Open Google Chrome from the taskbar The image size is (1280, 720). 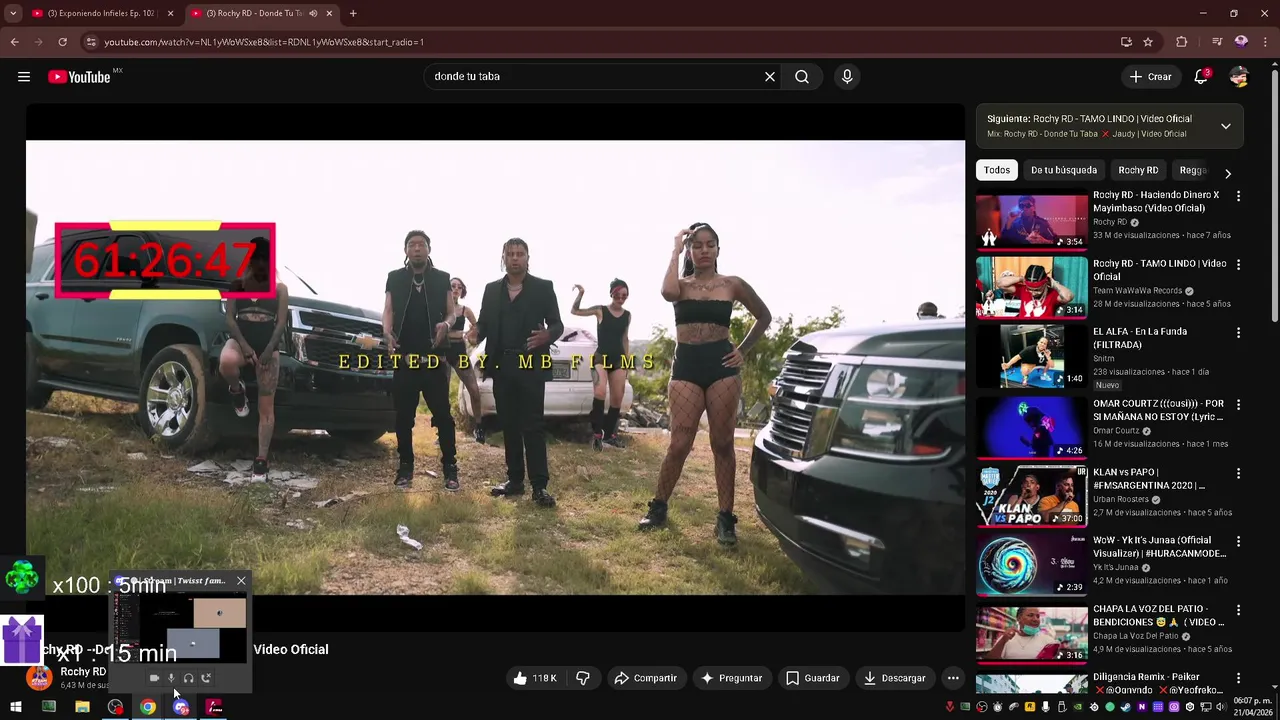[x=148, y=707]
